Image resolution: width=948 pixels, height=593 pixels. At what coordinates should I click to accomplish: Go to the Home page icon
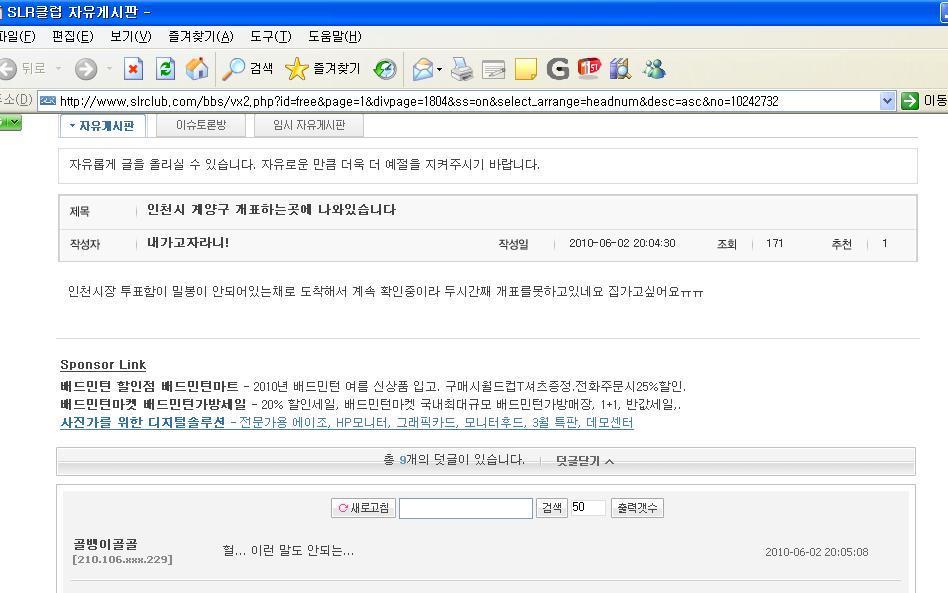pos(196,69)
